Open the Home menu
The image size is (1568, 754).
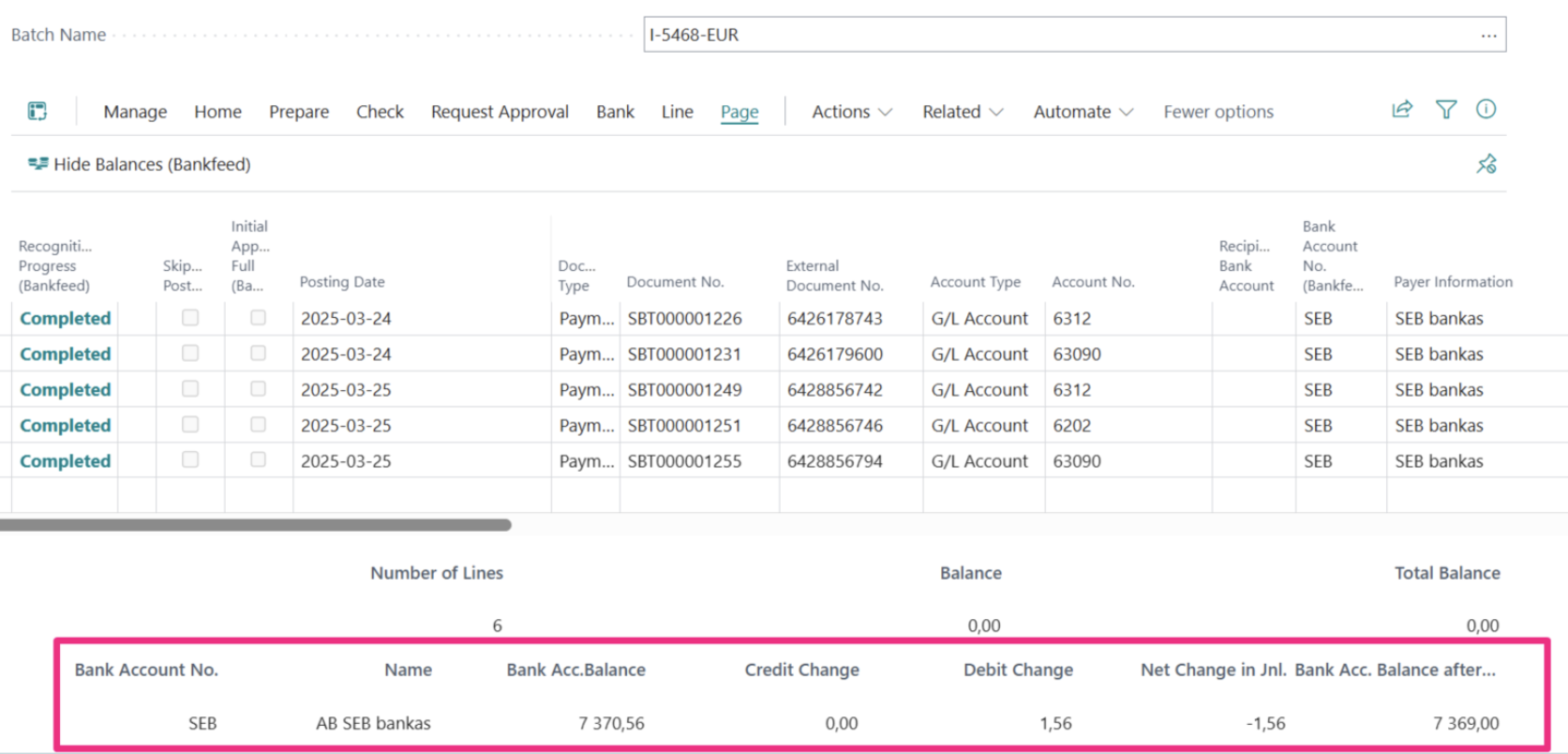[x=217, y=112]
